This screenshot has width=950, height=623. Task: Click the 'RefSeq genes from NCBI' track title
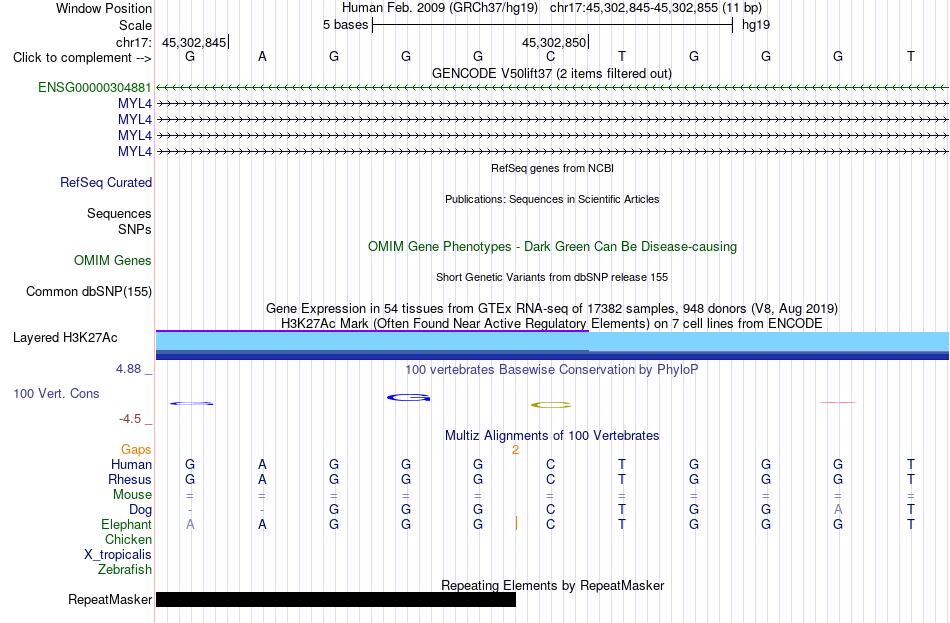tap(553, 168)
